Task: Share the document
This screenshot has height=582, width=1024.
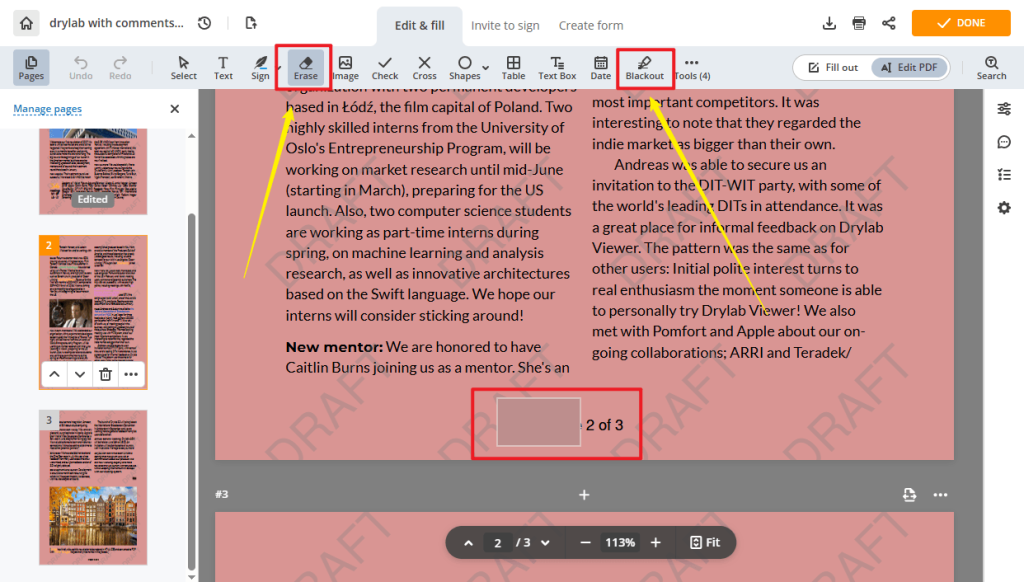Action: click(x=889, y=24)
